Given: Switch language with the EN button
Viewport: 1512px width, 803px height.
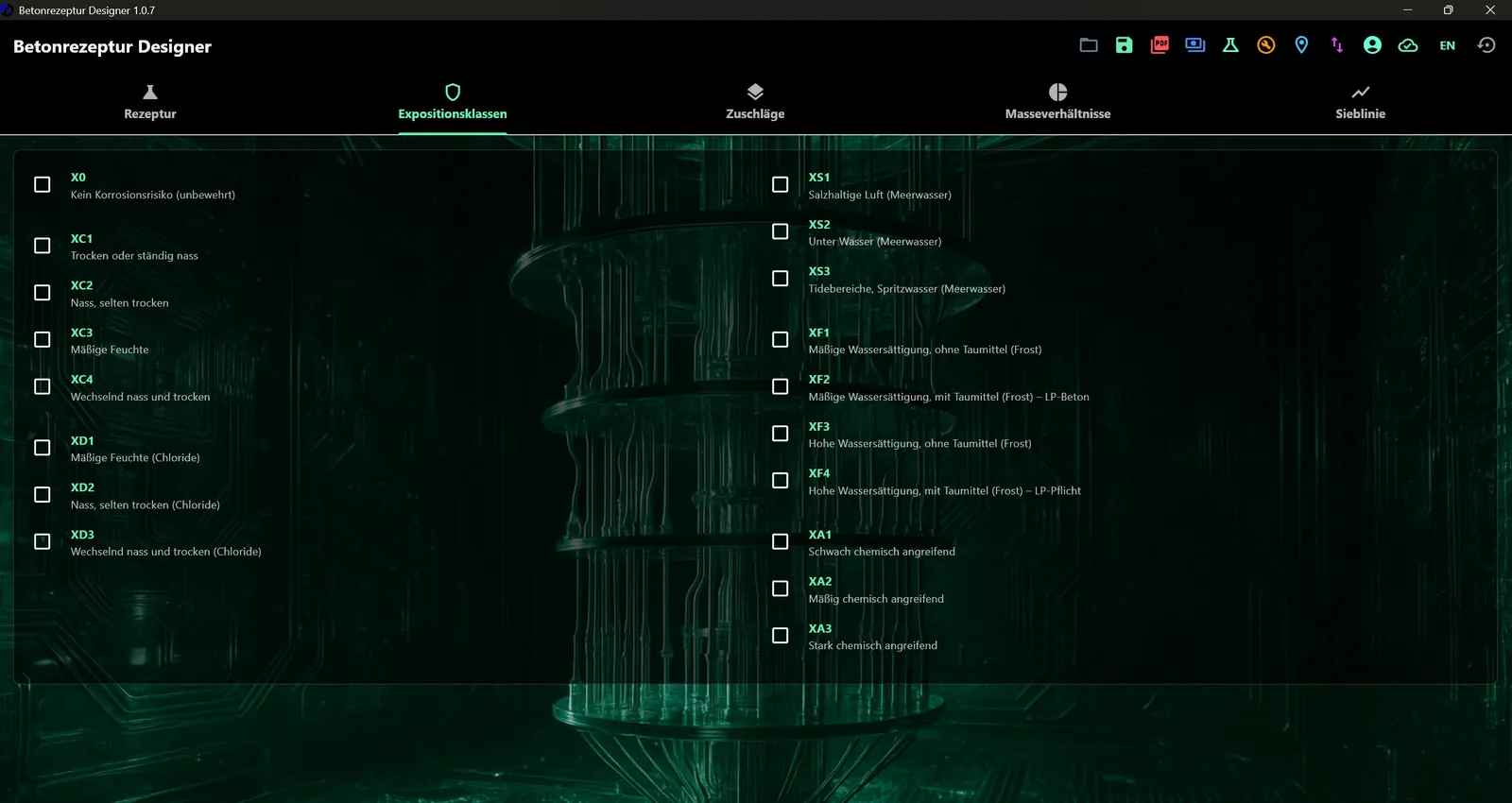Looking at the screenshot, I should pos(1447,45).
